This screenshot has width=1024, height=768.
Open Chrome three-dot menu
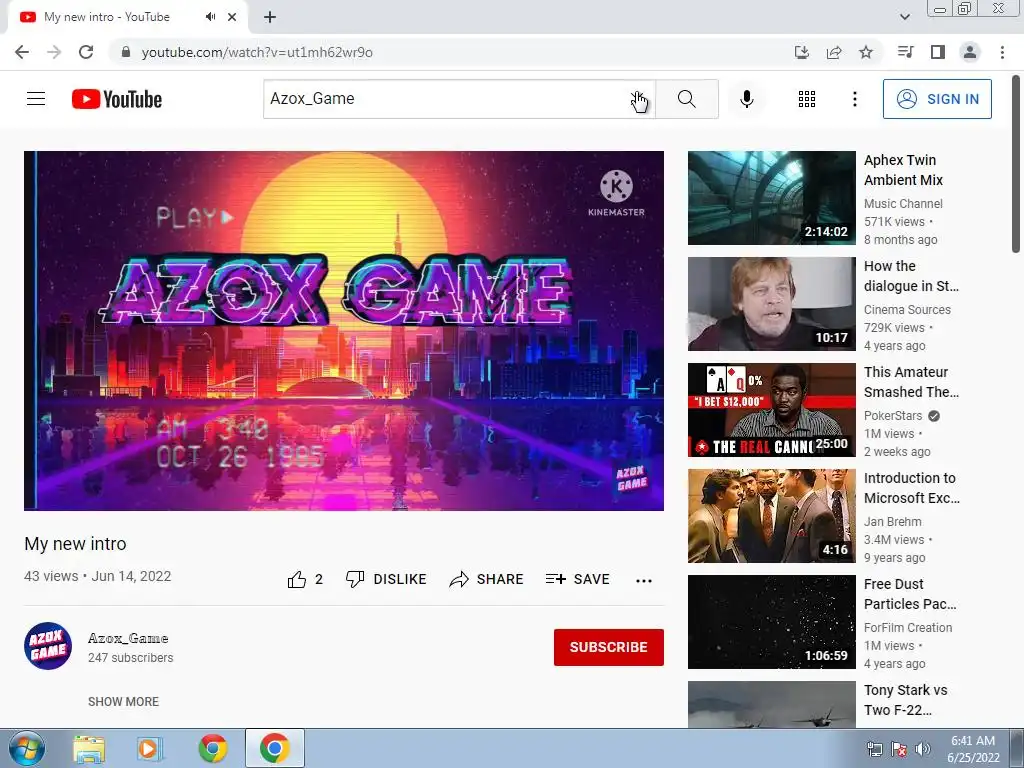click(x=1002, y=52)
